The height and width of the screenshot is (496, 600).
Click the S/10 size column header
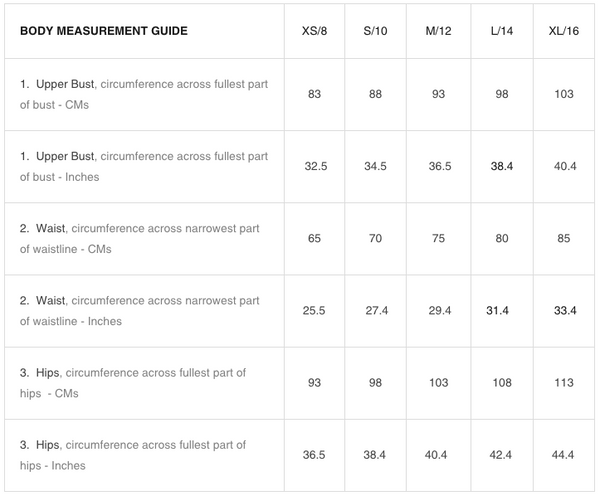click(377, 31)
